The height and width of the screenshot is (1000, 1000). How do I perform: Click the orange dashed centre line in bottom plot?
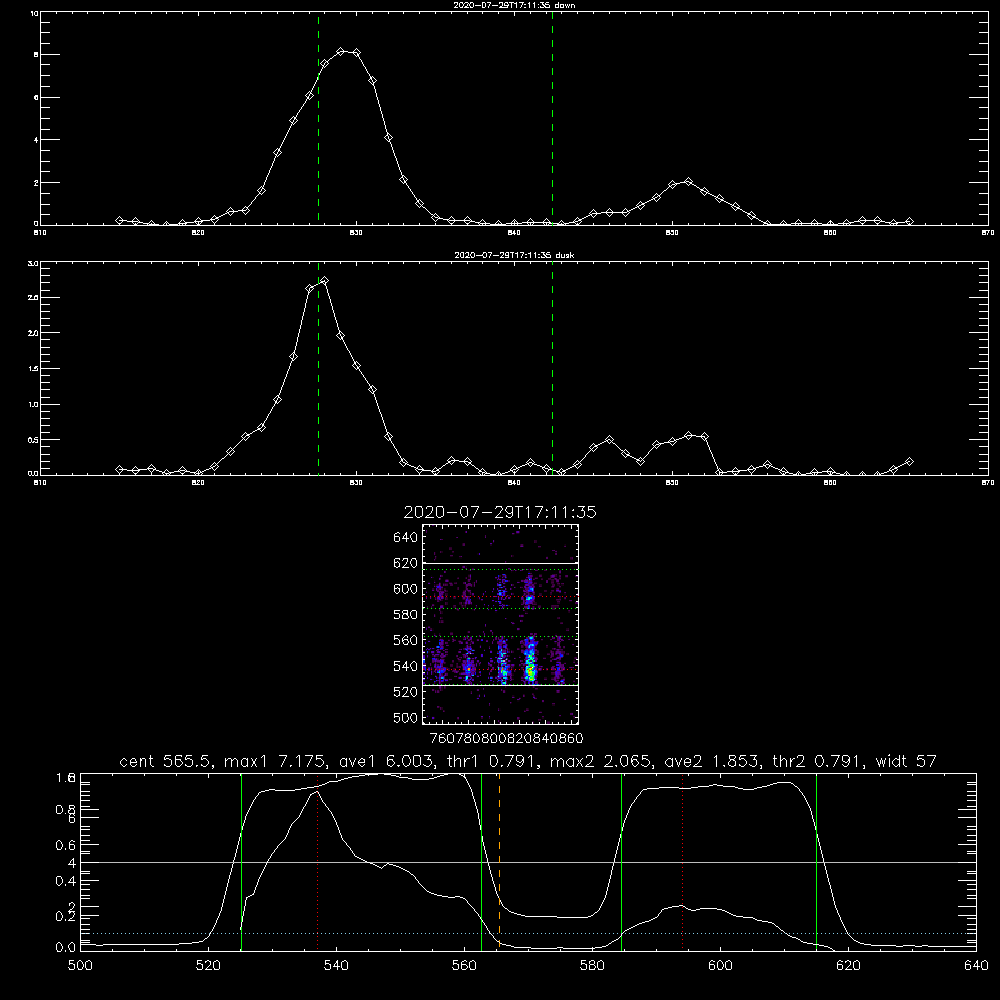(x=499, y=861)
